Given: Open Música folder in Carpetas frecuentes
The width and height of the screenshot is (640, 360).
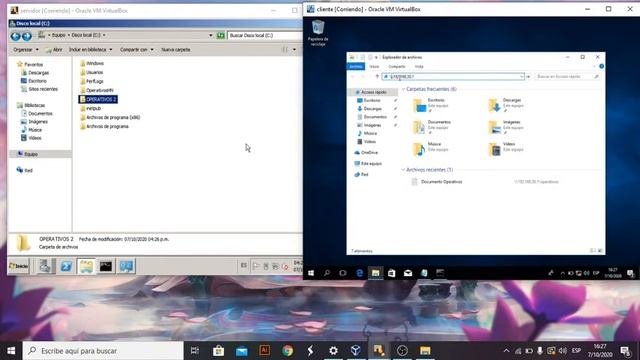Looking at the screenshot, I should [x=431, y=149].
